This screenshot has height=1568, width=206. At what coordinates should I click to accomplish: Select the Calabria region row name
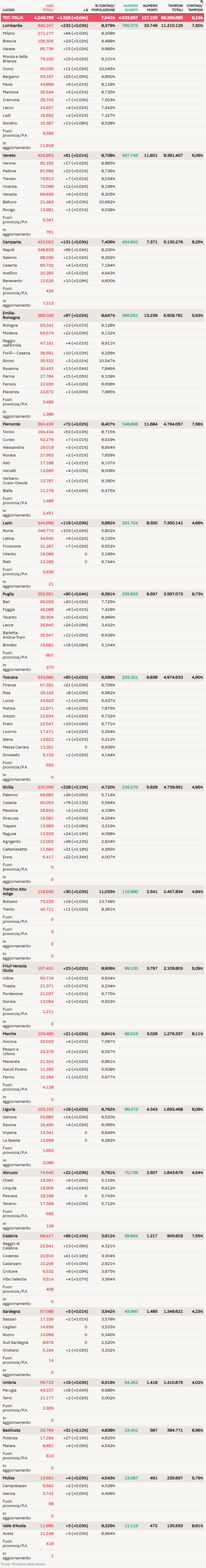pos(10,1236)
